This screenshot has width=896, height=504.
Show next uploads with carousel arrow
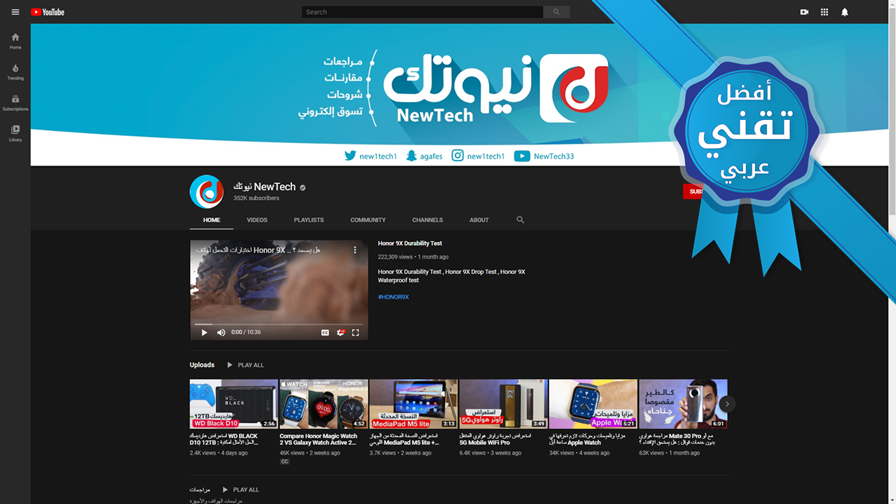pyautogui.click(x=727, y=404)
